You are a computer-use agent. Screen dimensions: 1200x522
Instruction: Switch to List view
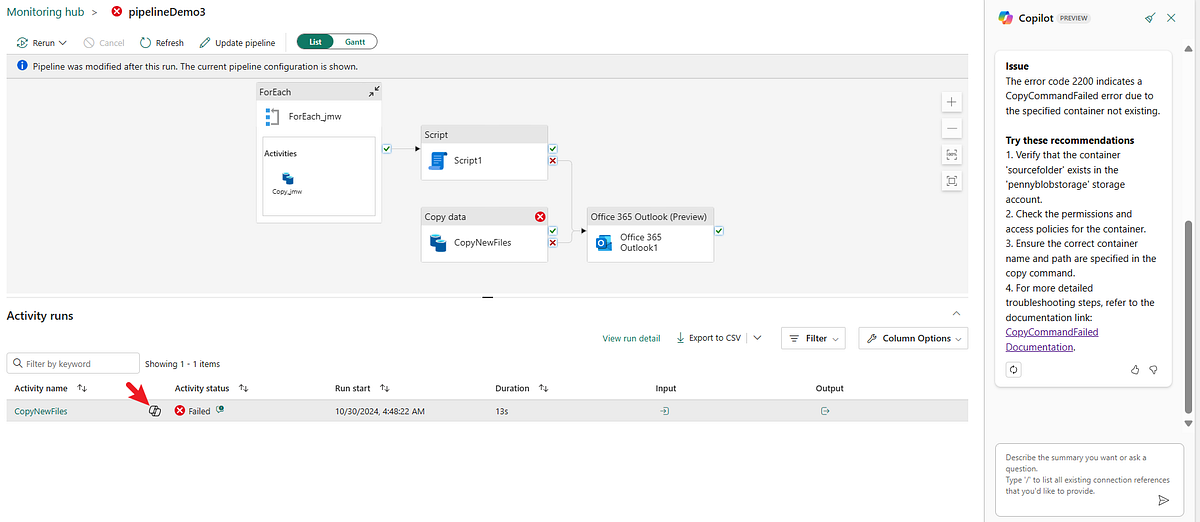coord(315,42)
